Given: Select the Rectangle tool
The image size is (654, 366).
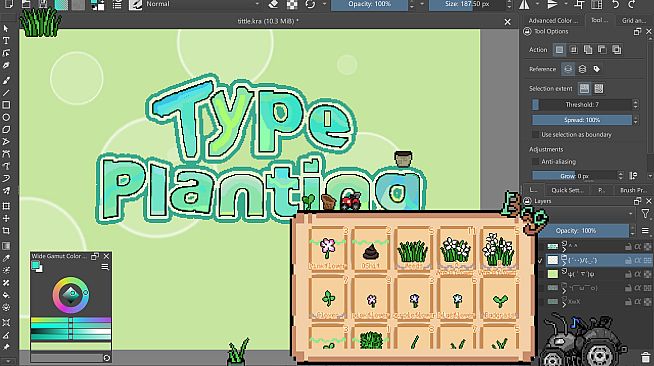Looking at the screenshot, I should (x=6, y=105).
